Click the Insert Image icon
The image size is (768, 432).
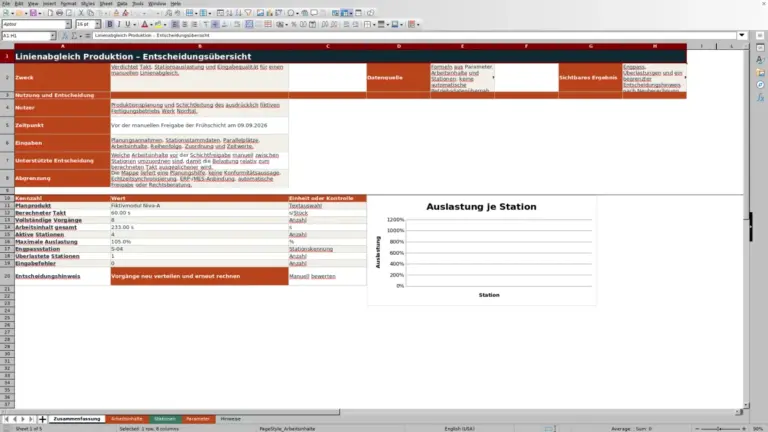[260, 13]
